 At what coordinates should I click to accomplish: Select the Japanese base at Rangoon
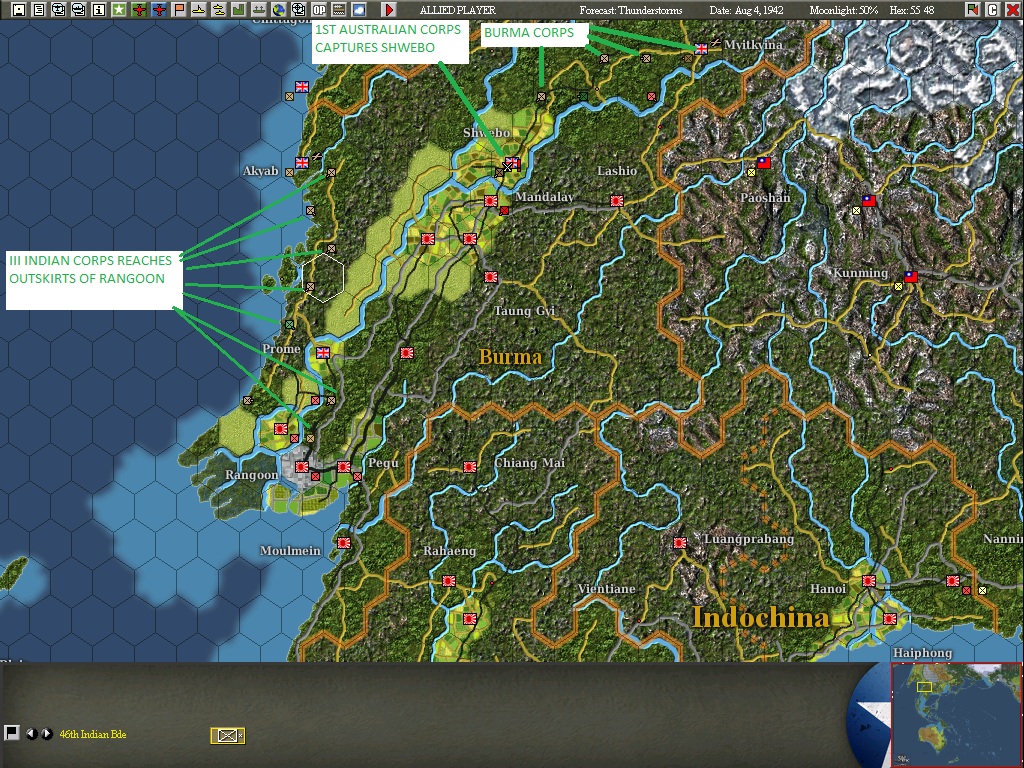pos(301,467)
